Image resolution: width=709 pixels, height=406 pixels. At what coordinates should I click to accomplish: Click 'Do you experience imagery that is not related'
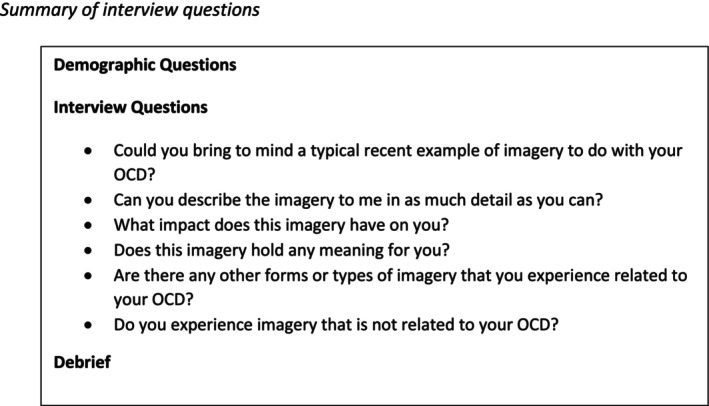(336, 325)
